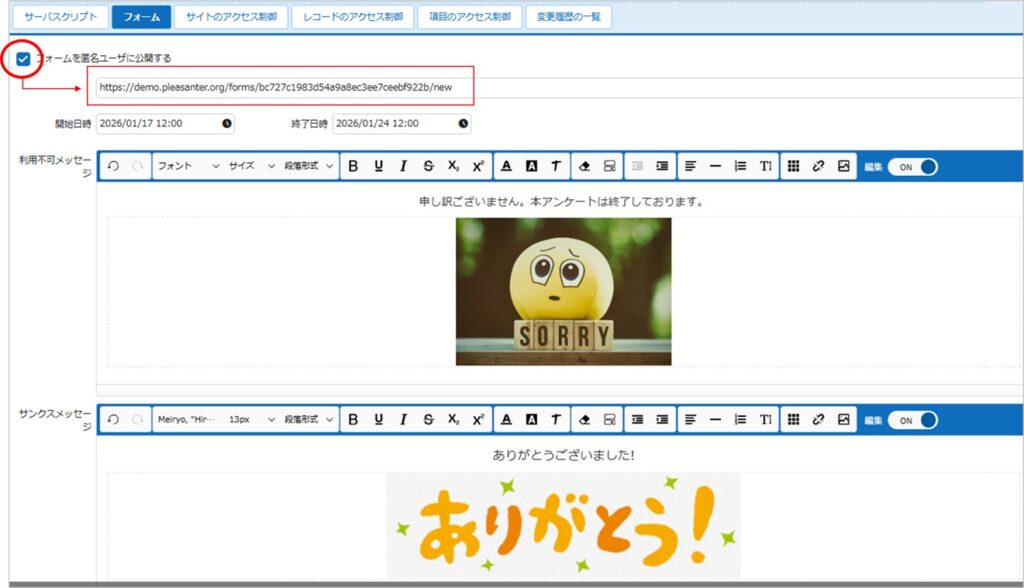Click the 終了日時 date input field
Screen dimensions: 1024x588
point(393,124)
